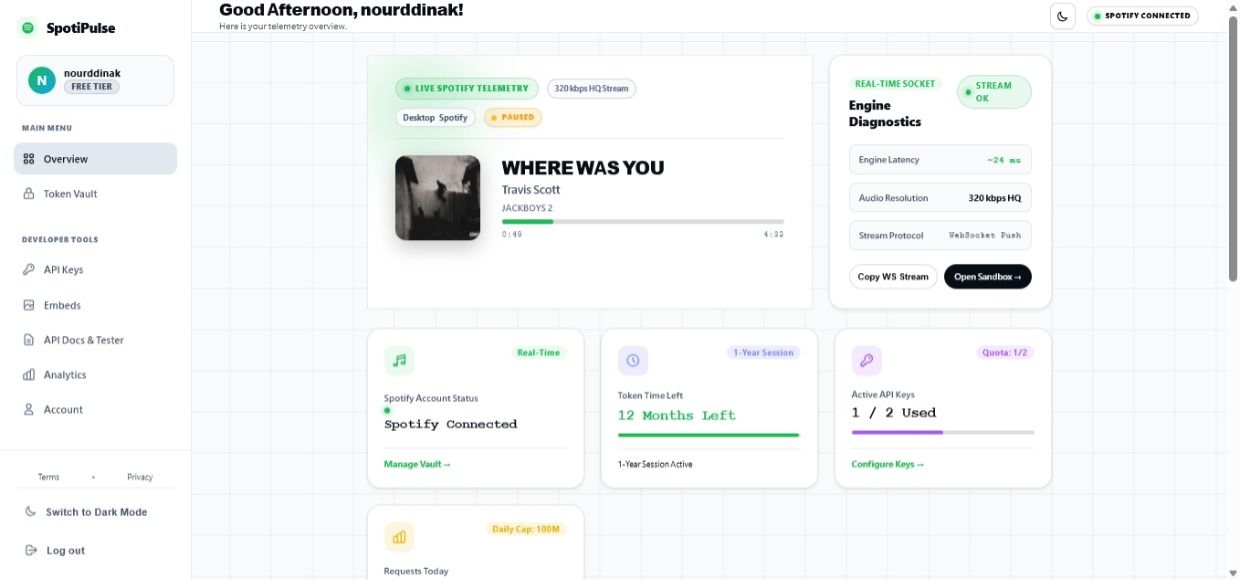
Task: Open the Terms link
Action: tap(49, 477)
